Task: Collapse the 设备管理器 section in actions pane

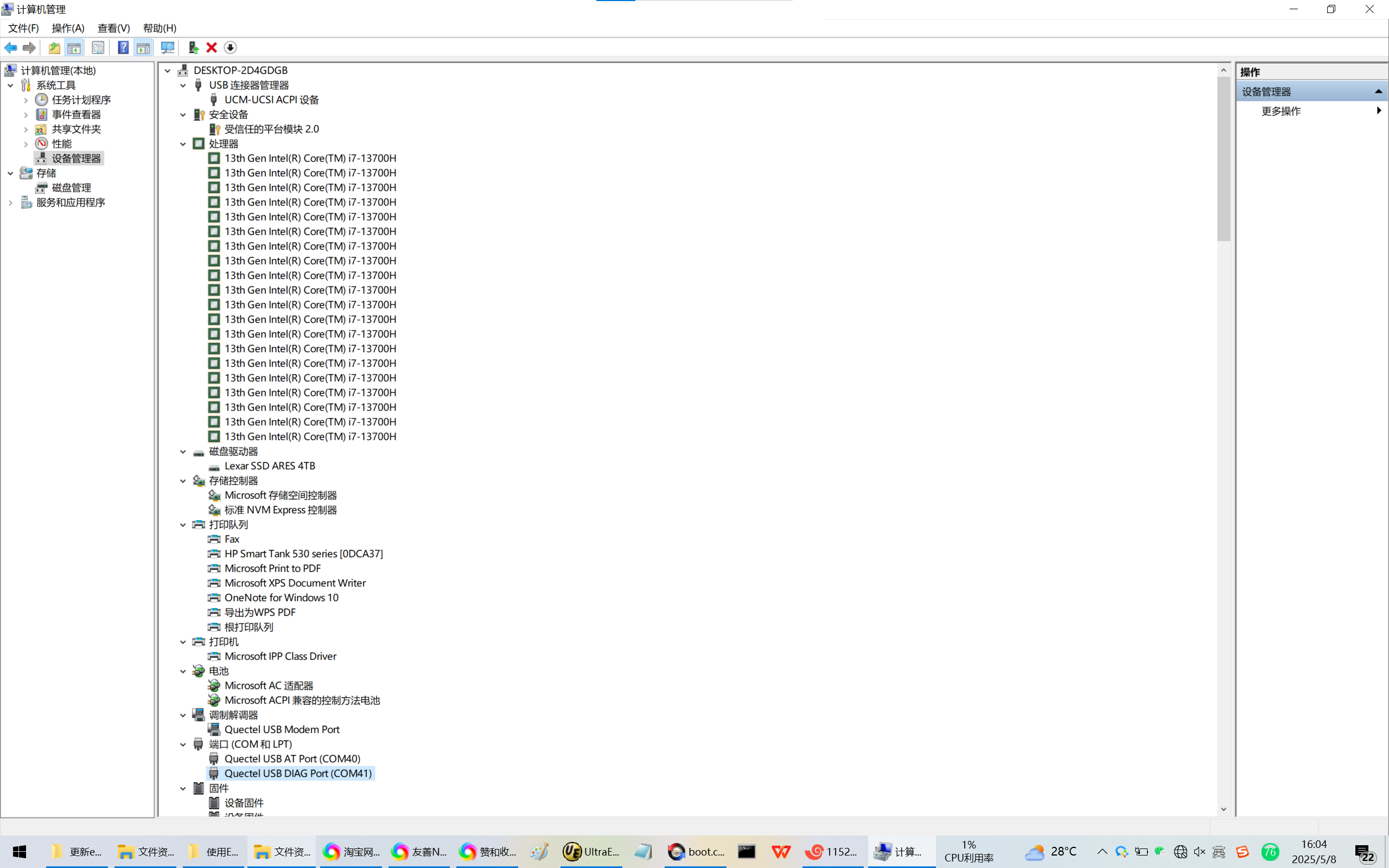Action: tap(1378, 91)
